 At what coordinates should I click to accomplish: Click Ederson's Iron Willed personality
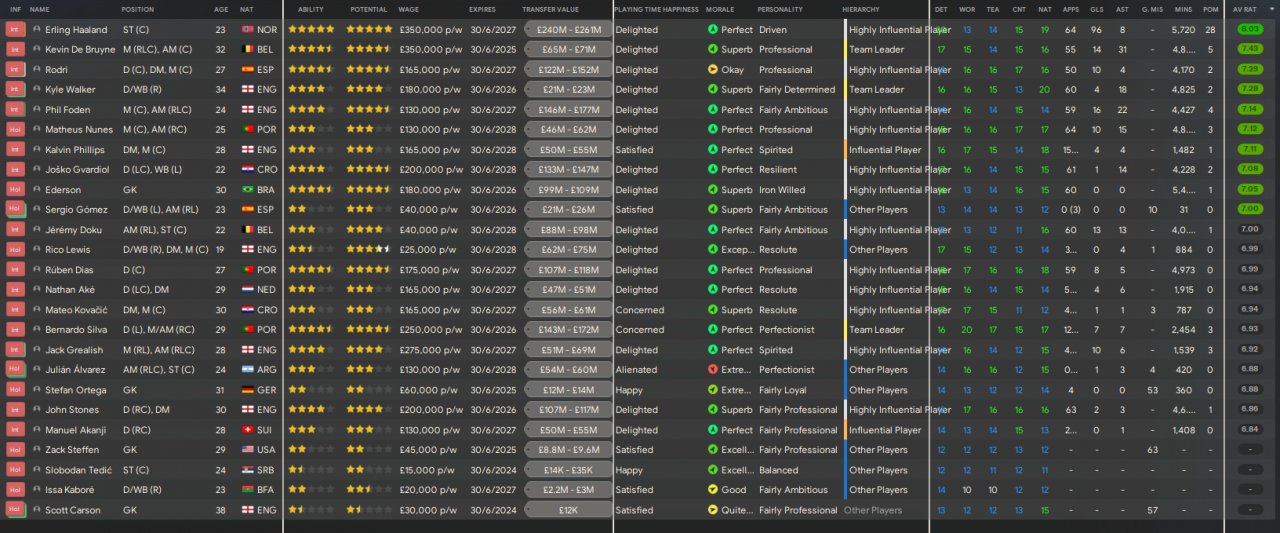[782, 190]
